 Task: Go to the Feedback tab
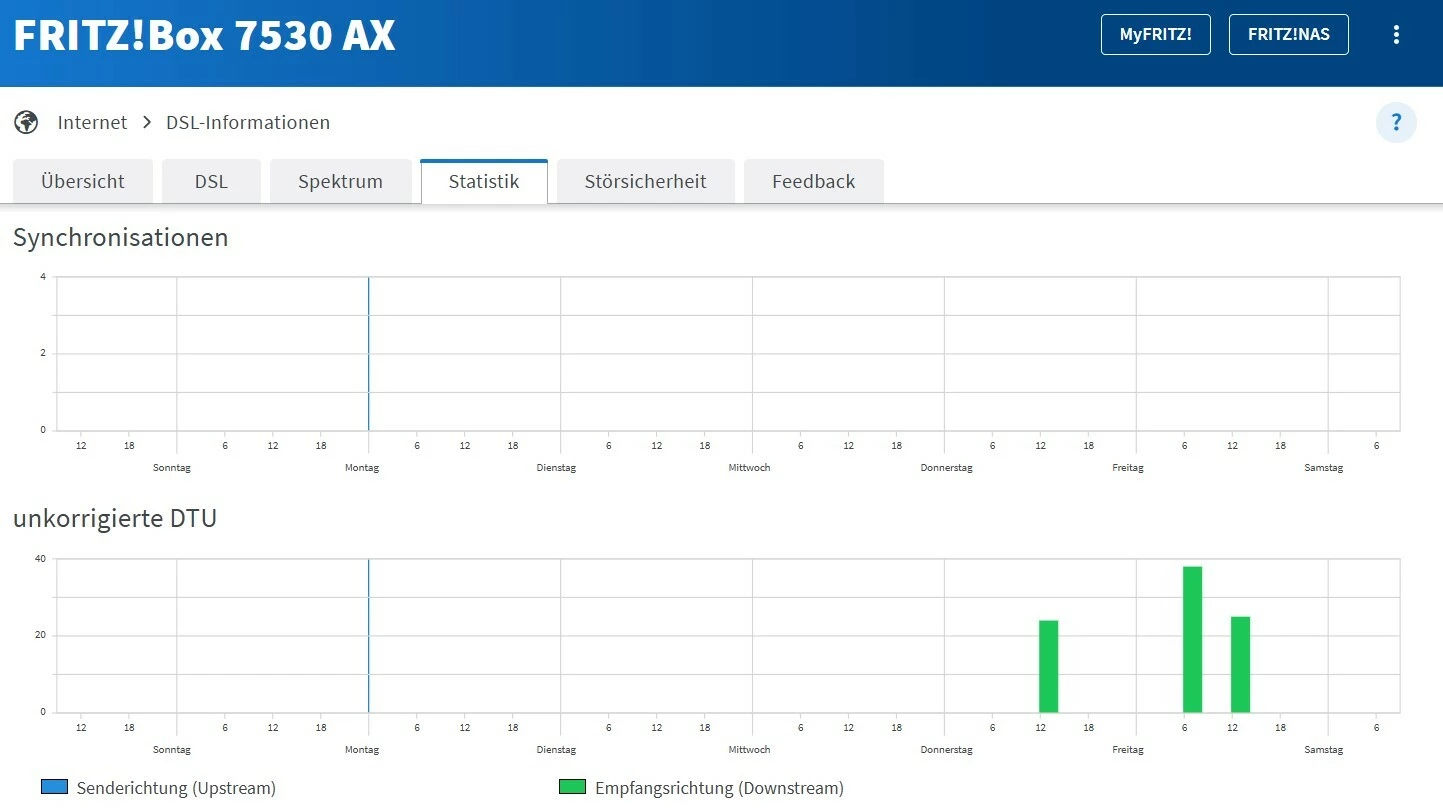click(x=814, y=181)
